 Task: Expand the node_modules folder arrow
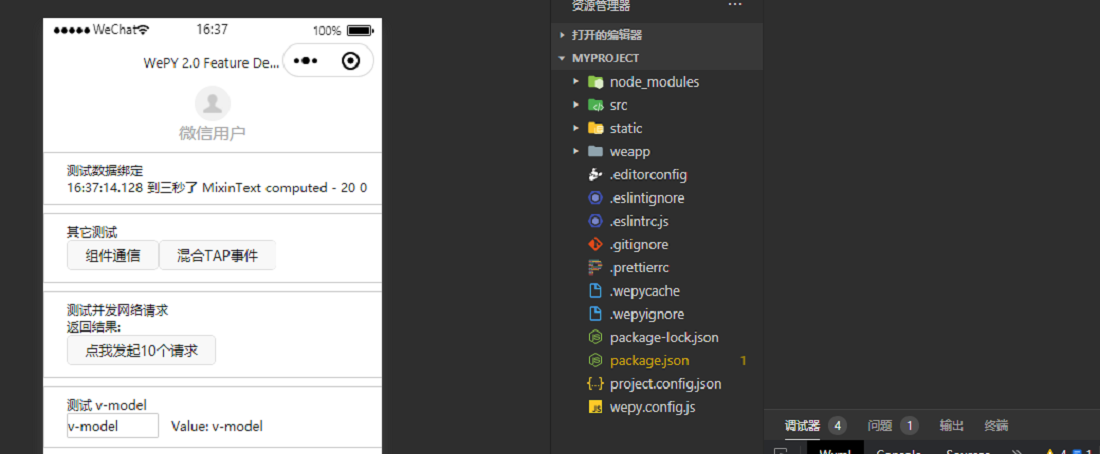(x=575, y=82)
